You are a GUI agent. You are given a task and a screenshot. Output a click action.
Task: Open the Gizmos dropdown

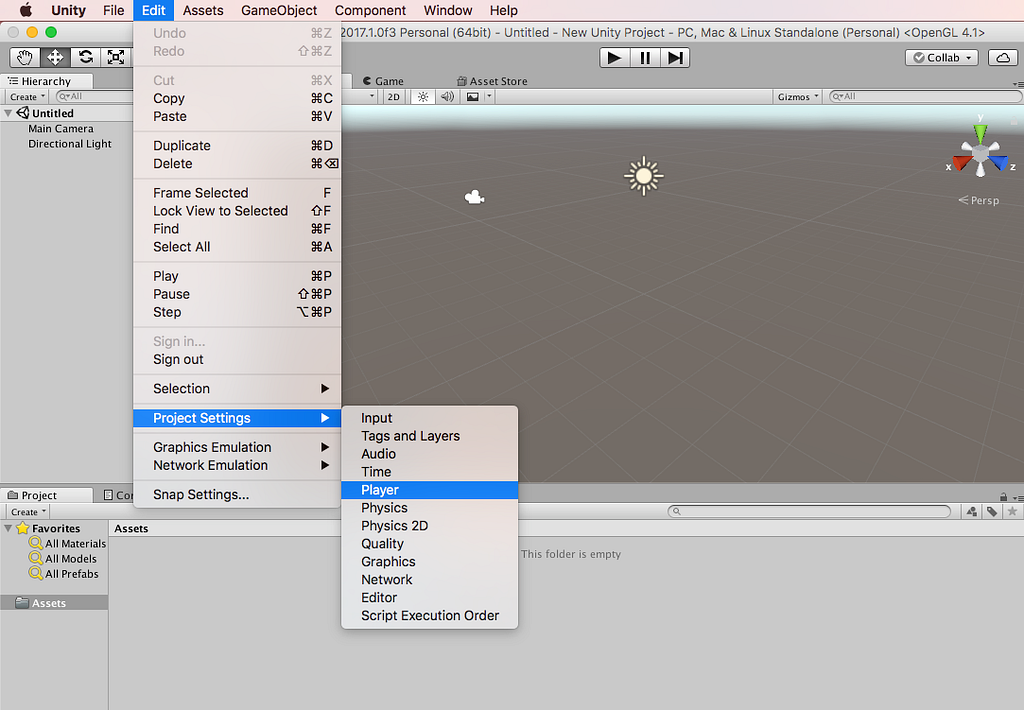pyautogui.click(x=797, y=97)
